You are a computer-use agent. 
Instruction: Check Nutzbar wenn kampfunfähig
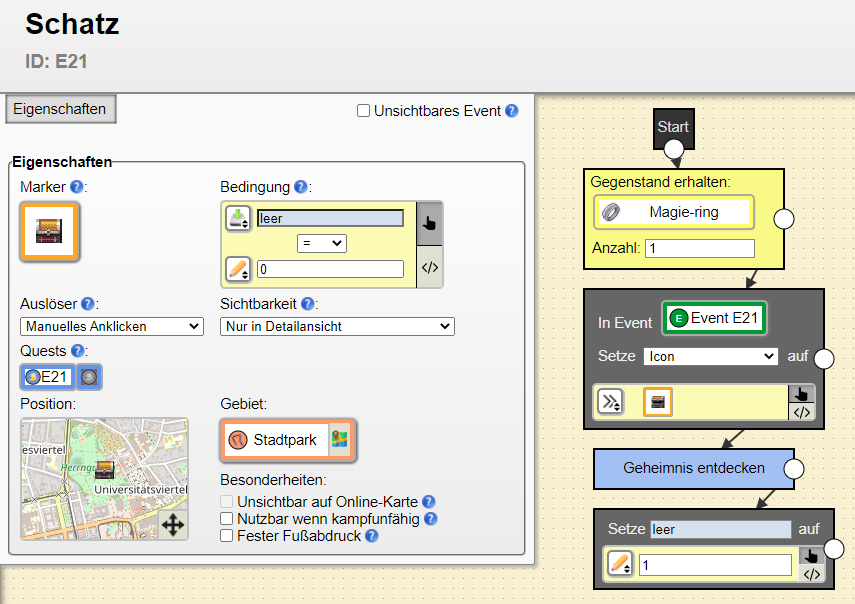227,519
